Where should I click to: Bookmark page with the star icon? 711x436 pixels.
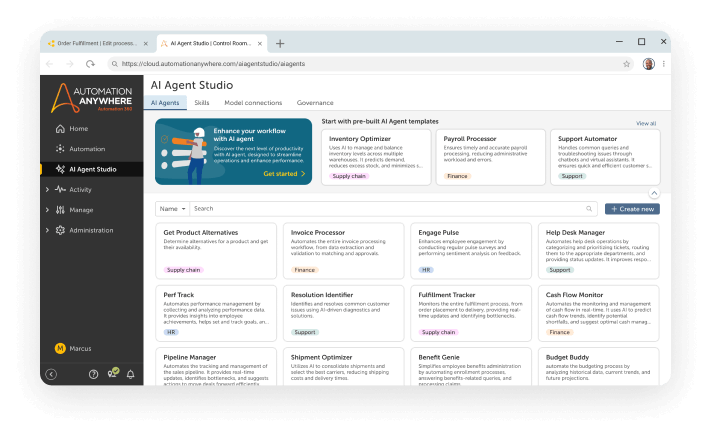pos(627,64)
